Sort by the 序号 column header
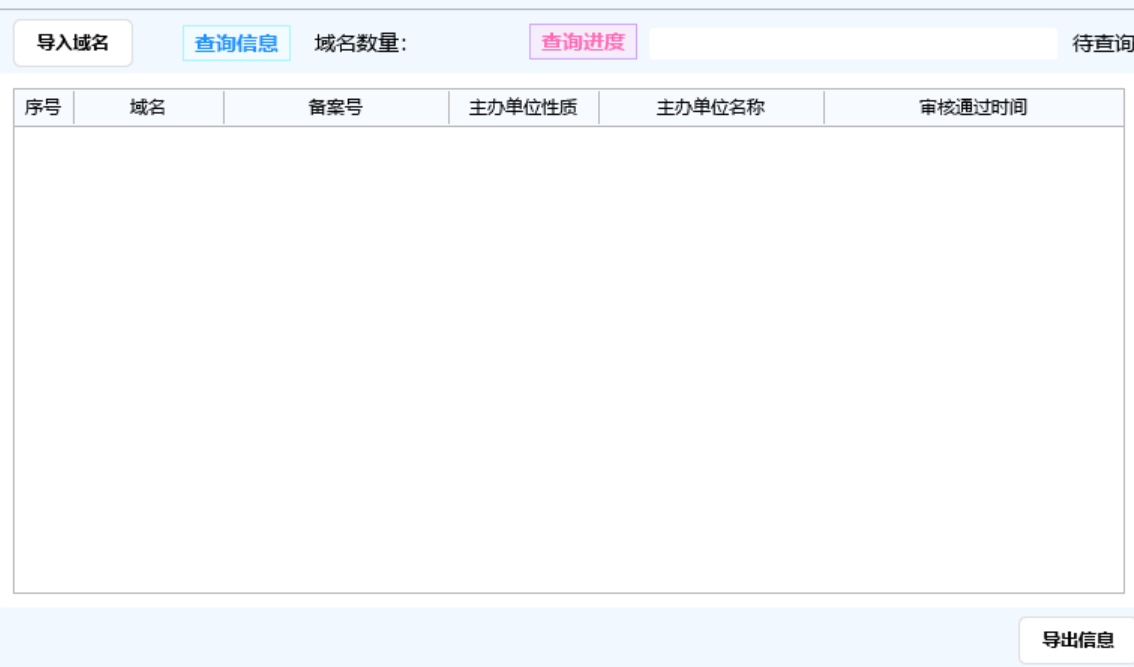The width and height of the screenshot is (1134, 667). (43, 108)
